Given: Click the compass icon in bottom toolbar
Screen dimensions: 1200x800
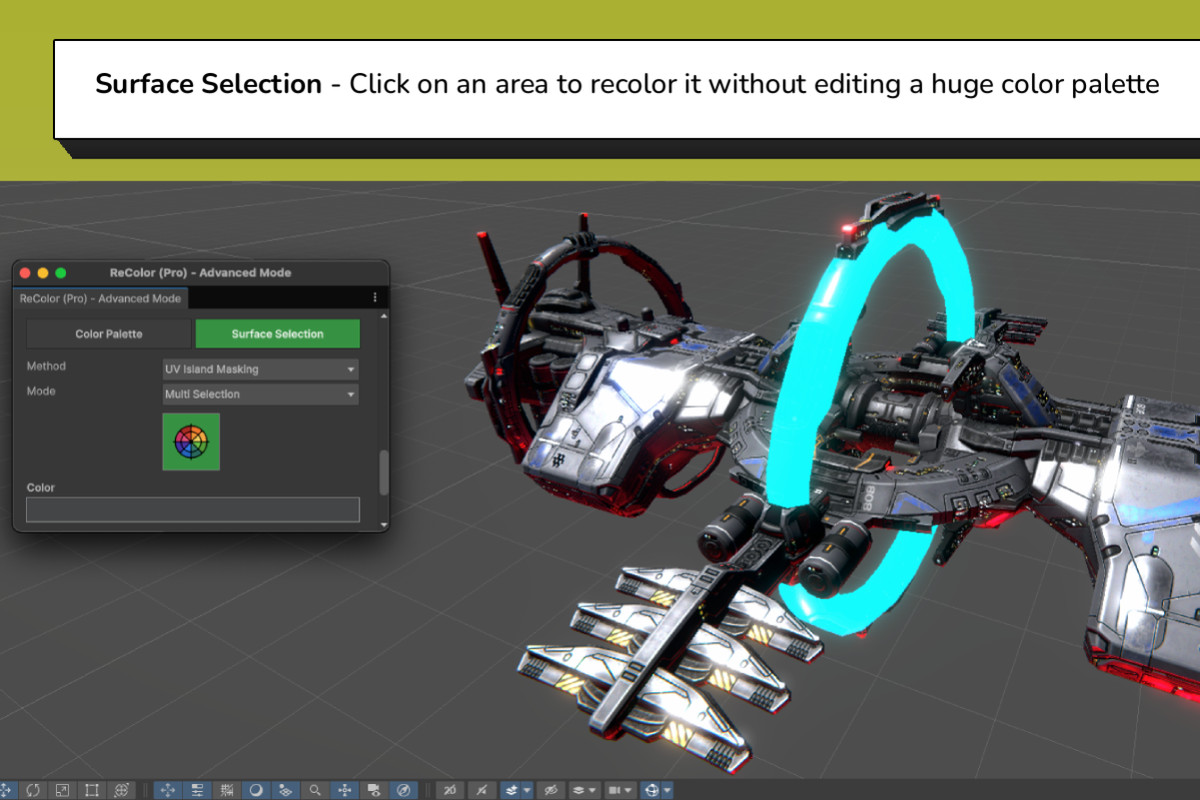Looking at the screenshot, I should point(404,790).
